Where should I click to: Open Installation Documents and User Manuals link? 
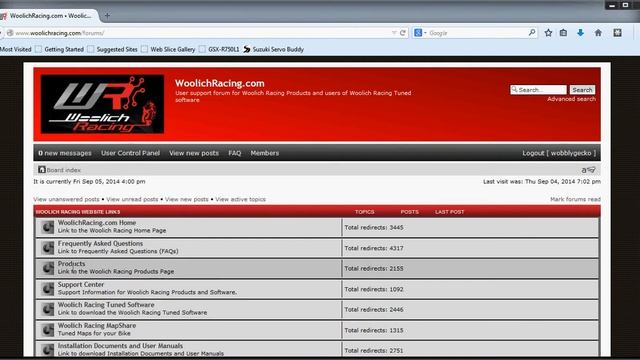(120, 346)
